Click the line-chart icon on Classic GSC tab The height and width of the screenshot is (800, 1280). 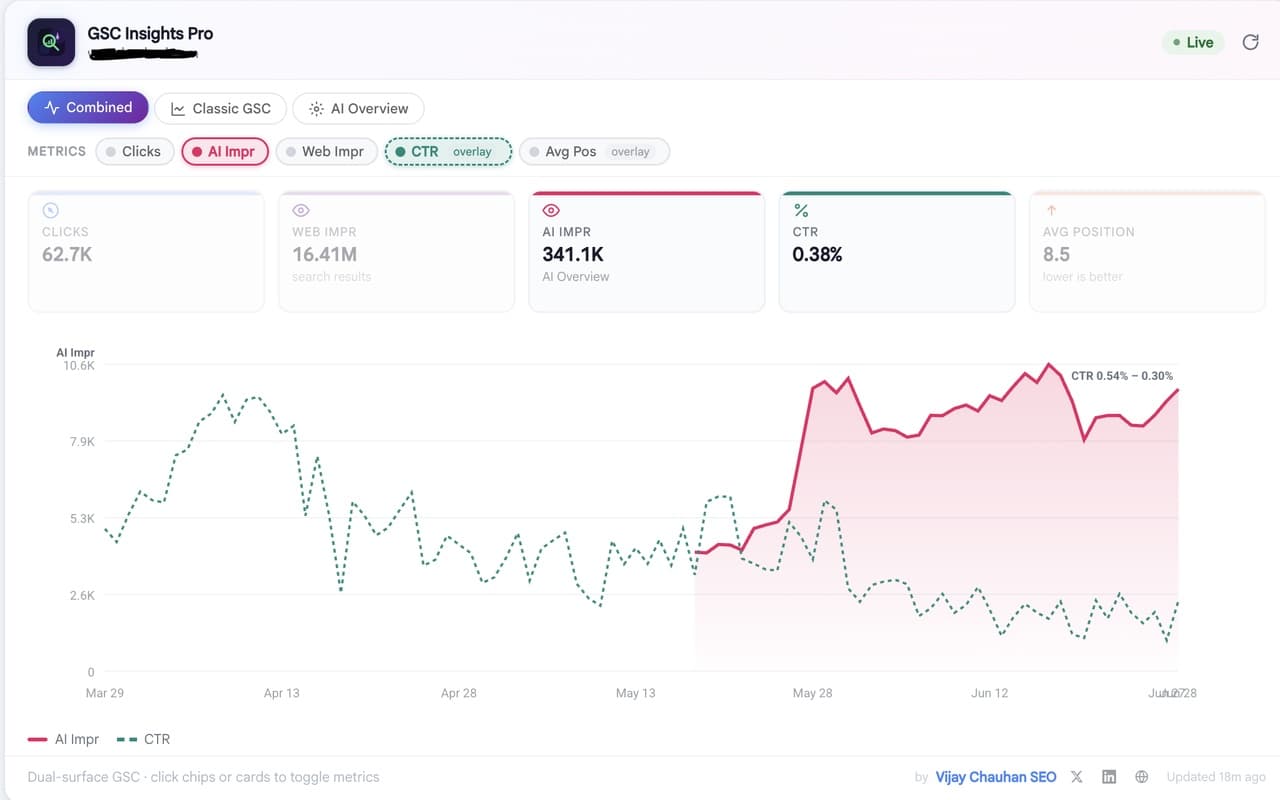(x=178, y=109)
